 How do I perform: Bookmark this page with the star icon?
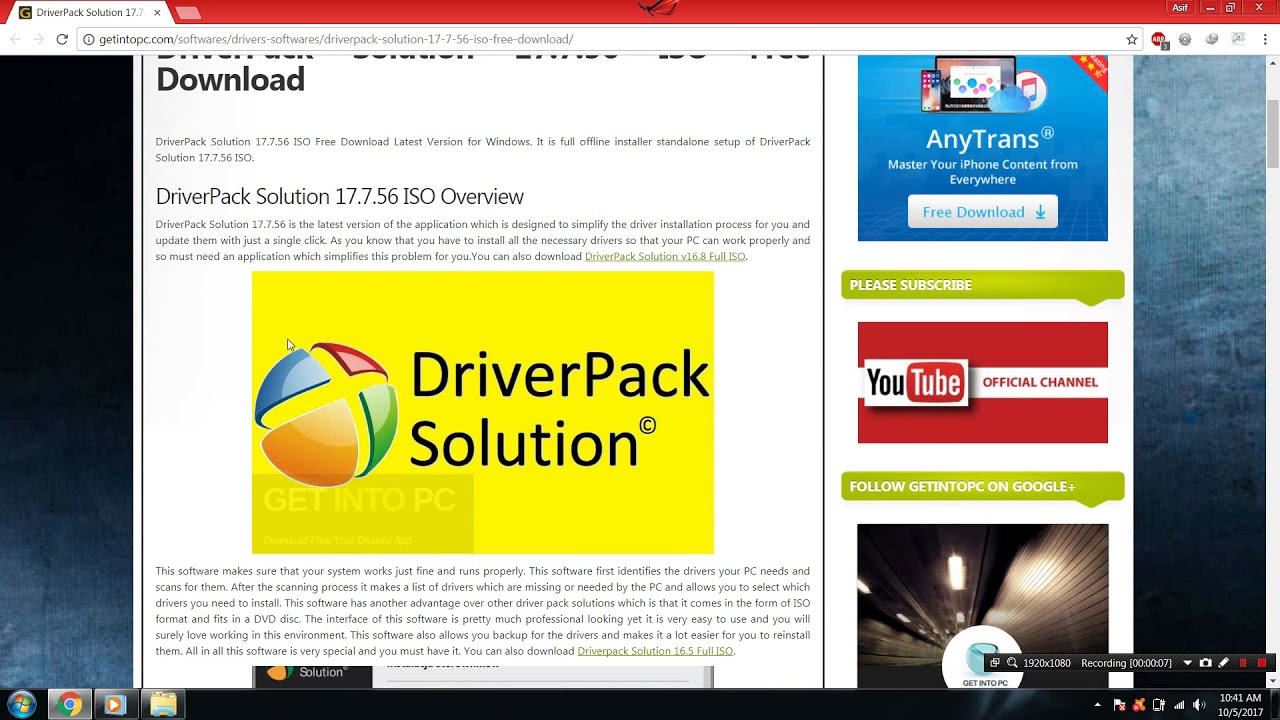[1132, 39]
